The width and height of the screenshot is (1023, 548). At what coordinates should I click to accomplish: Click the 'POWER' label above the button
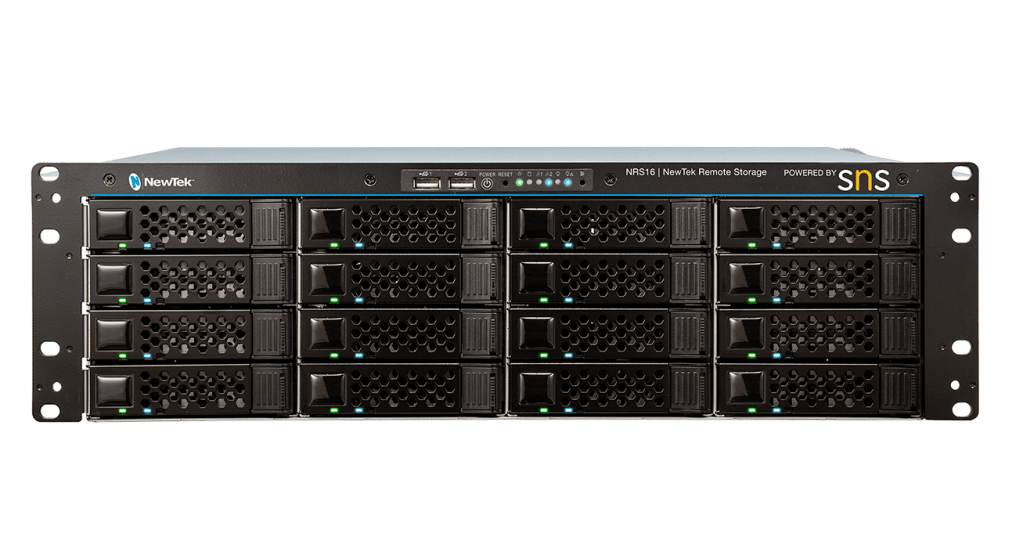[x=487, y=174]
